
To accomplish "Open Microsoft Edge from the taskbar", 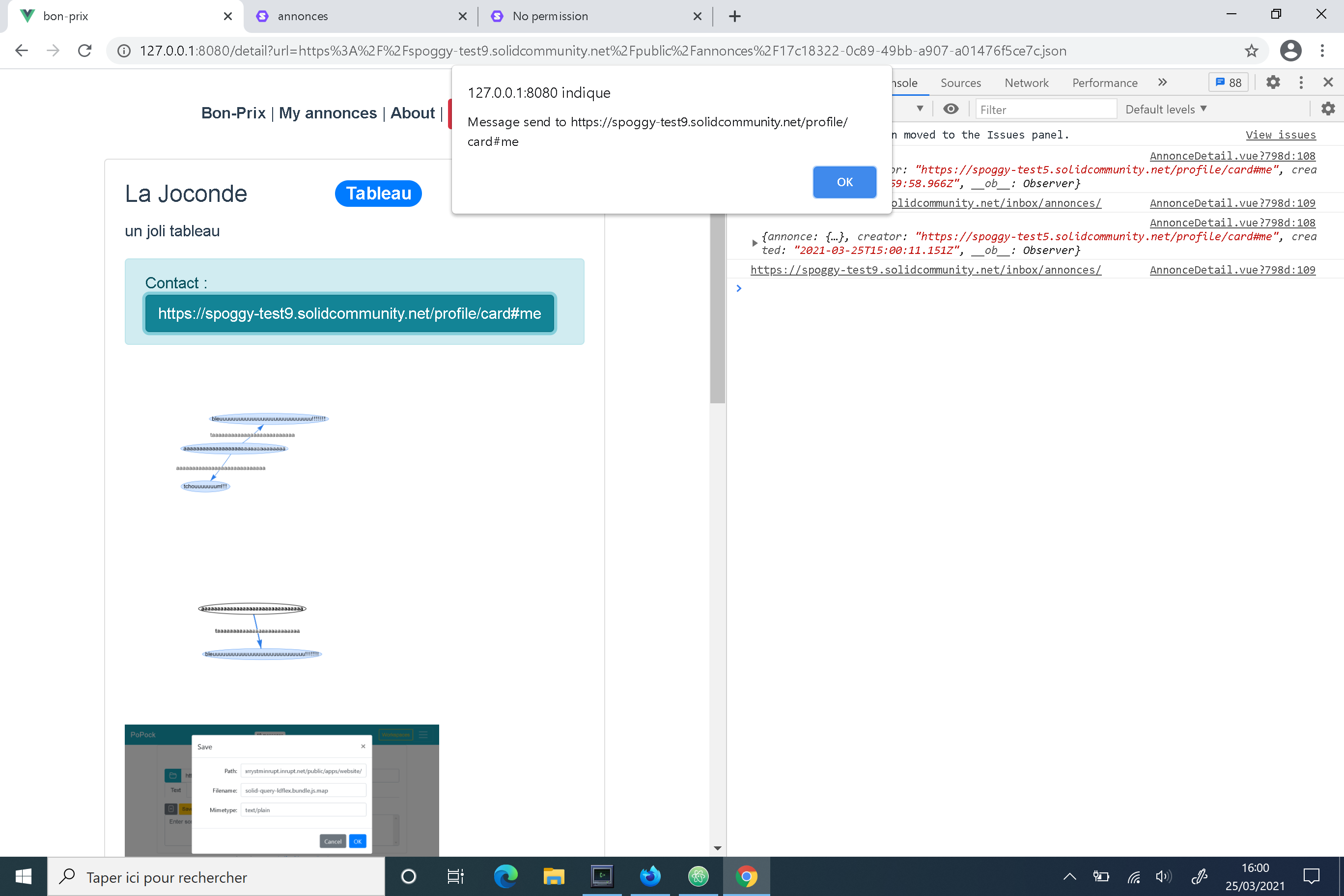I will 504,876.
